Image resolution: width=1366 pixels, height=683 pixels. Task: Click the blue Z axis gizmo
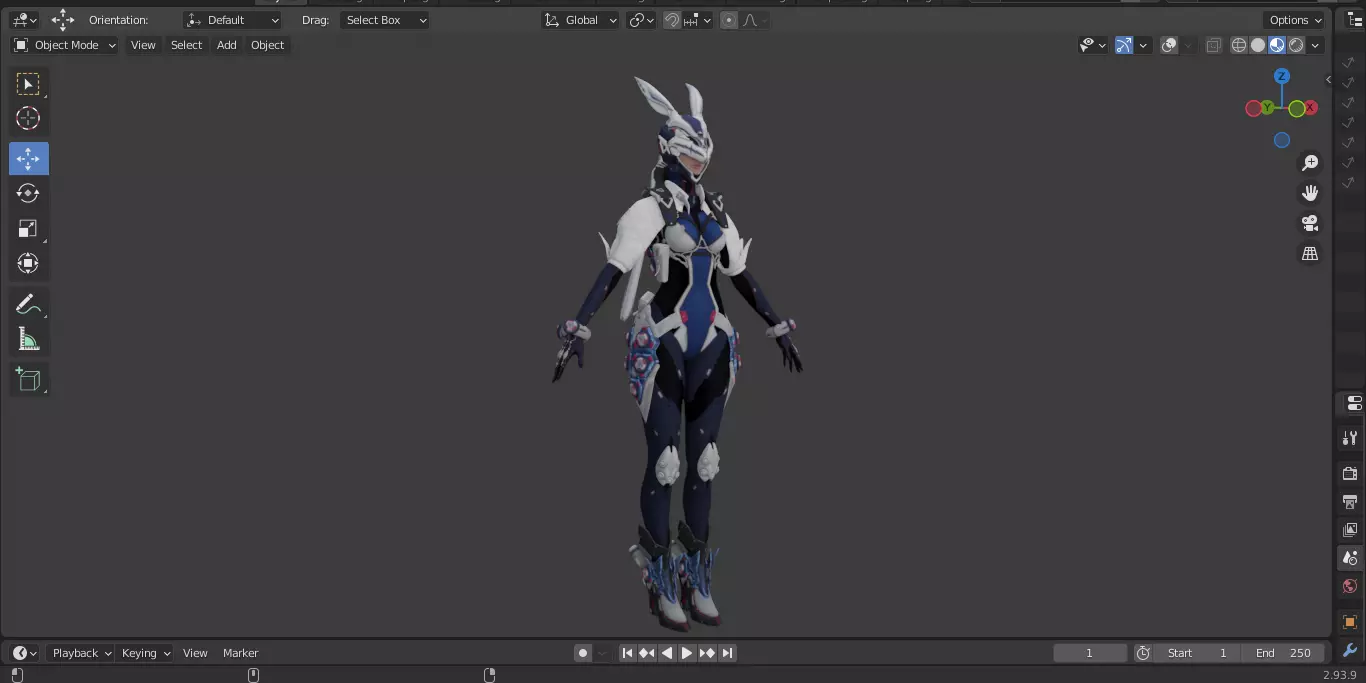tap(1282, 76)
